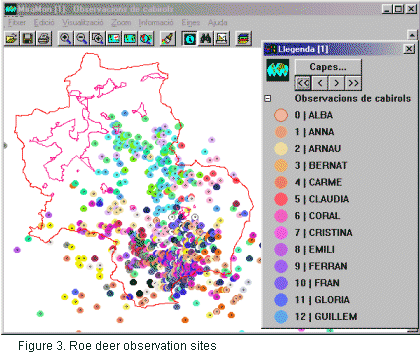
Task: Click the MiraMon title bar icon
Action: click(x=10, y=9)
